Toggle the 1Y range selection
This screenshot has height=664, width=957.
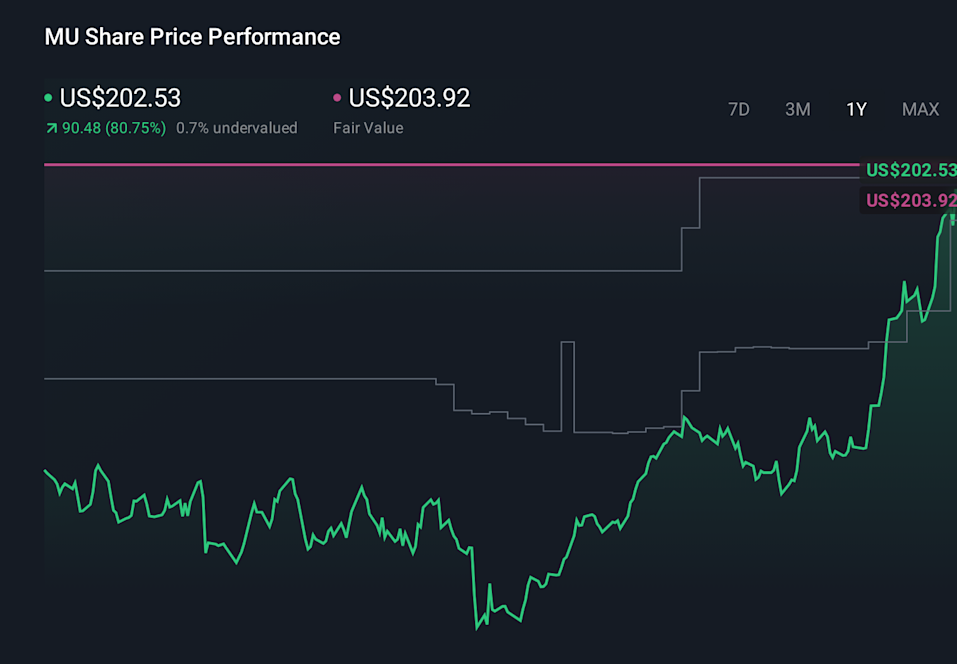coord(855,109)
